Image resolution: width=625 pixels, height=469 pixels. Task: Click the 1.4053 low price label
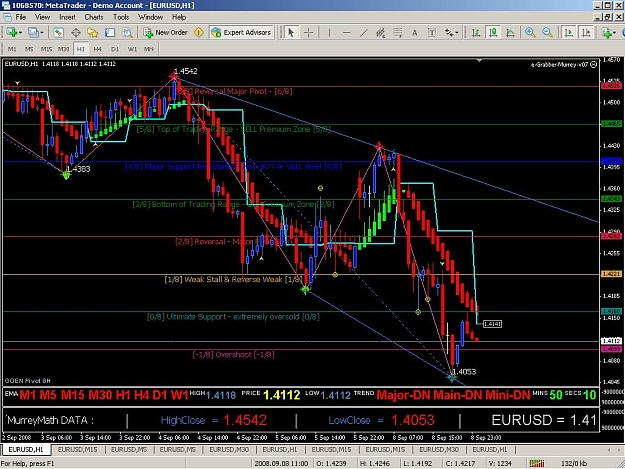[x=464, y=372]
